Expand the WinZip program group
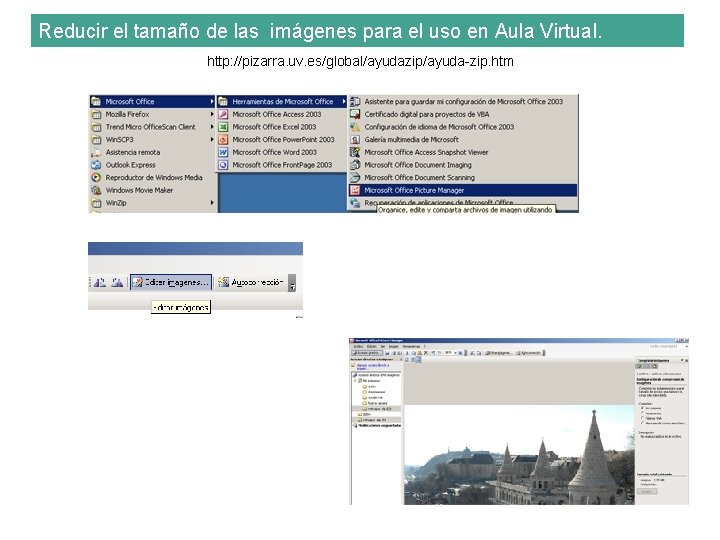Image resolution: width=720 pixels, height=540 pixels. tap(152, 203)
